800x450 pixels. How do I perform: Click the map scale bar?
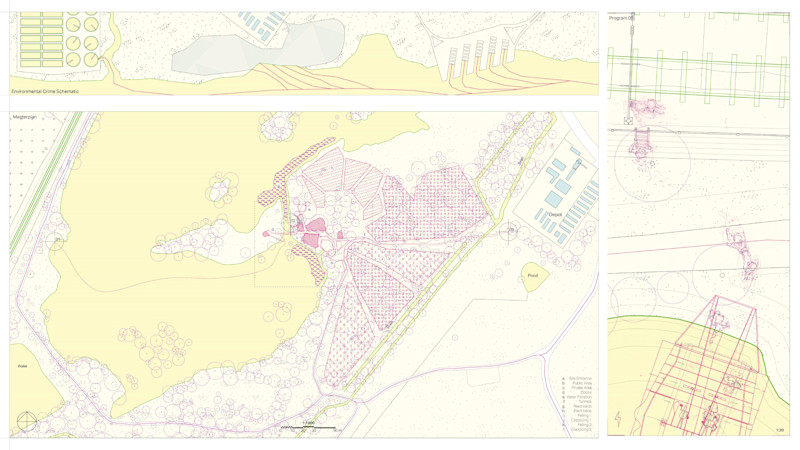310,427
